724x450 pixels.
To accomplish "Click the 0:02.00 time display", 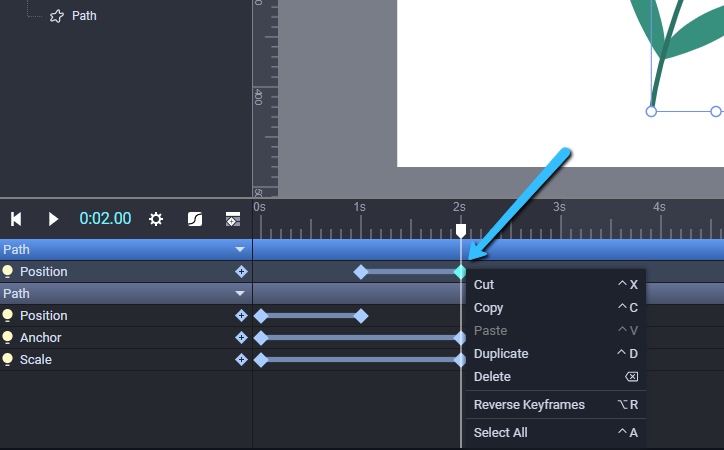I will [x=105, y=218].
